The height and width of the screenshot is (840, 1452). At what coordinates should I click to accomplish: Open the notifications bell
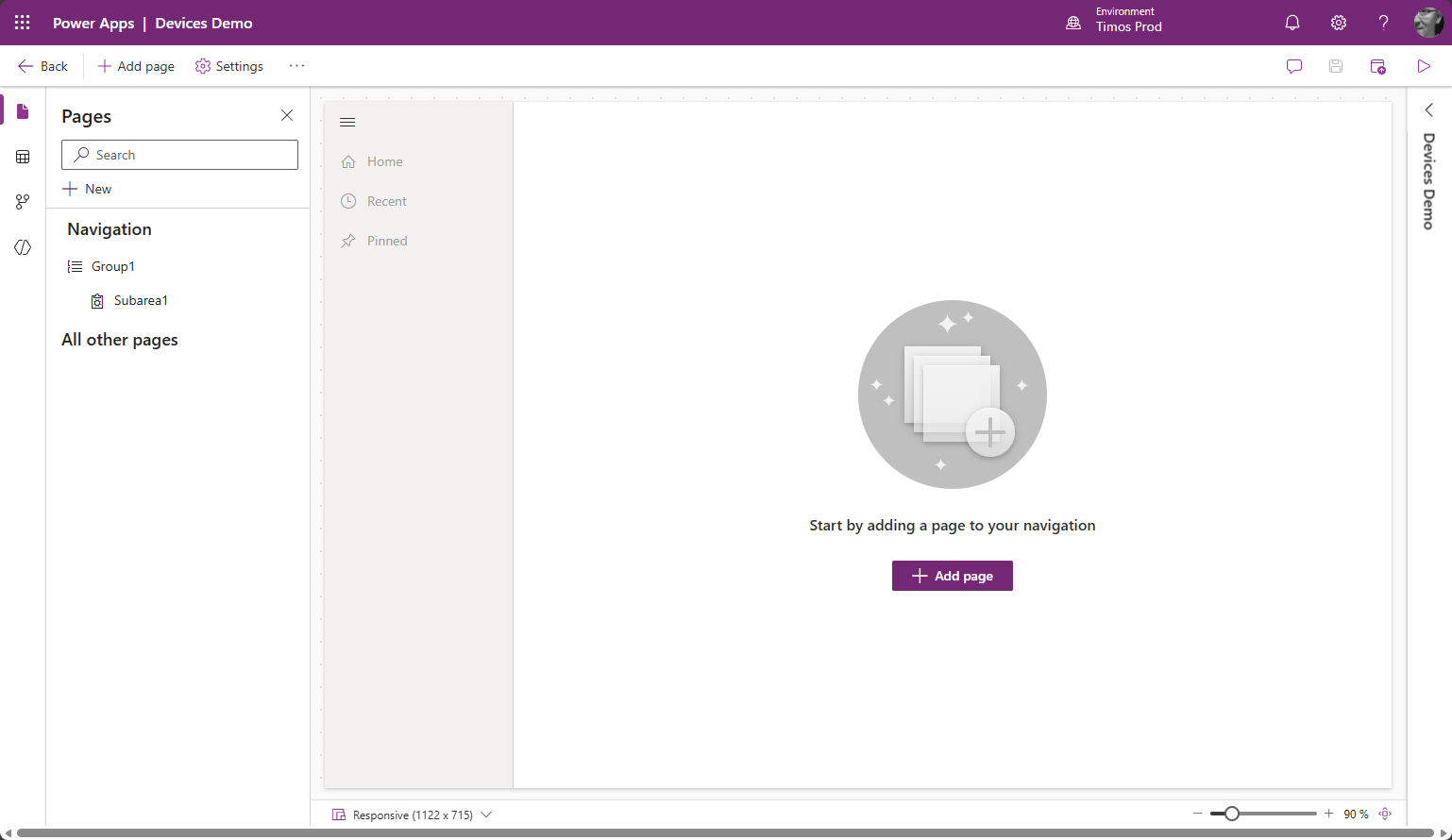click(x=1292, y=23)
